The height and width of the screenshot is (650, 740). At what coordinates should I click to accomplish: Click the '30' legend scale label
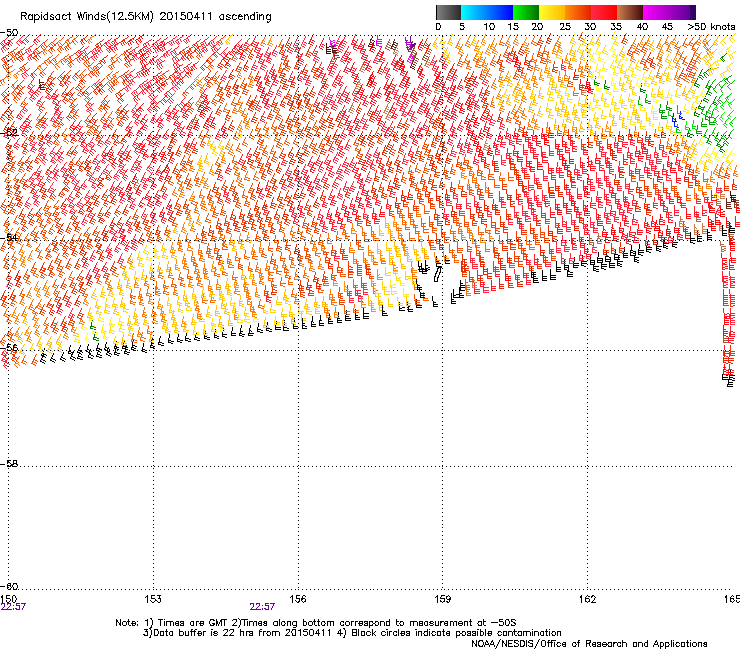click(x=590, y=27)
